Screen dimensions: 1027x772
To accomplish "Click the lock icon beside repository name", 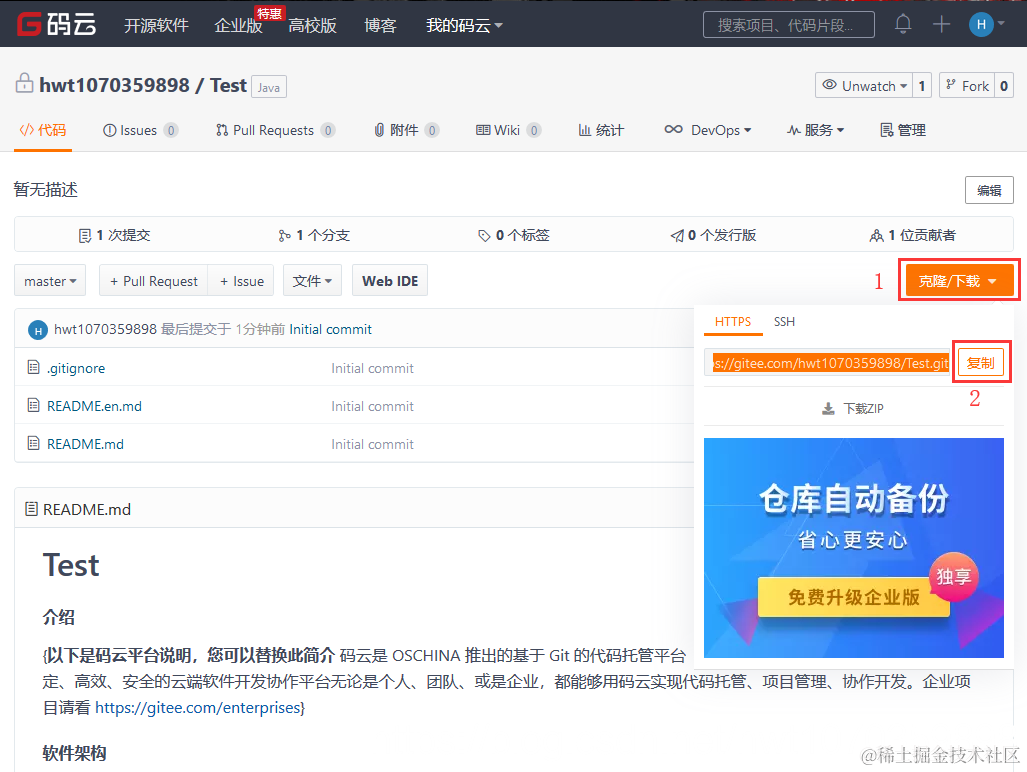I will [24, 83].
